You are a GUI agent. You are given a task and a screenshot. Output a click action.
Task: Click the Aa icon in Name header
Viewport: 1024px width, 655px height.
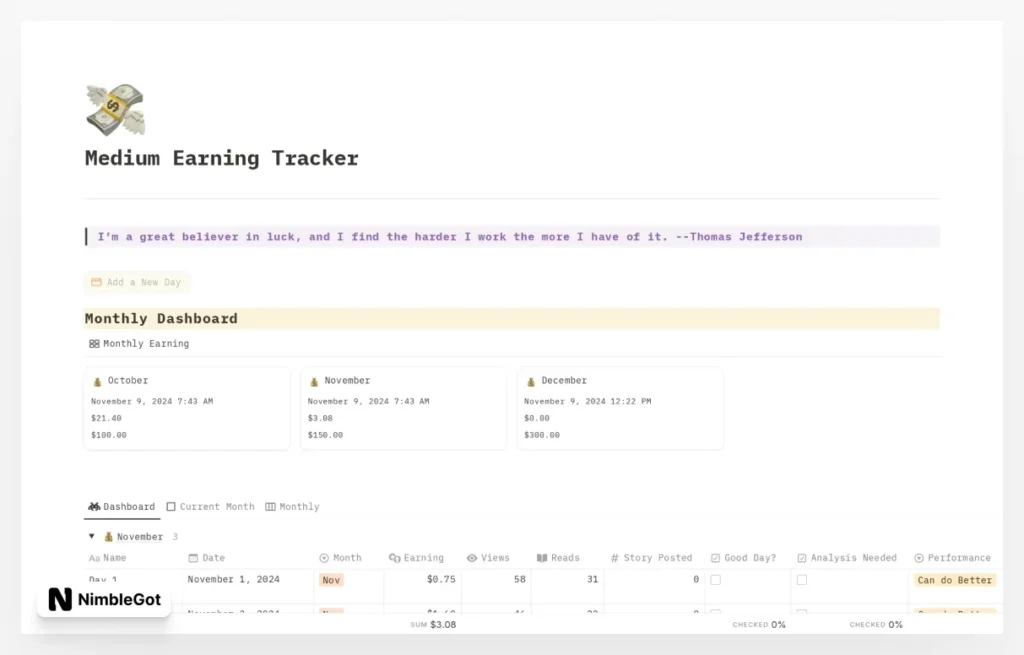pyautogui.click(x=94, y=558)
